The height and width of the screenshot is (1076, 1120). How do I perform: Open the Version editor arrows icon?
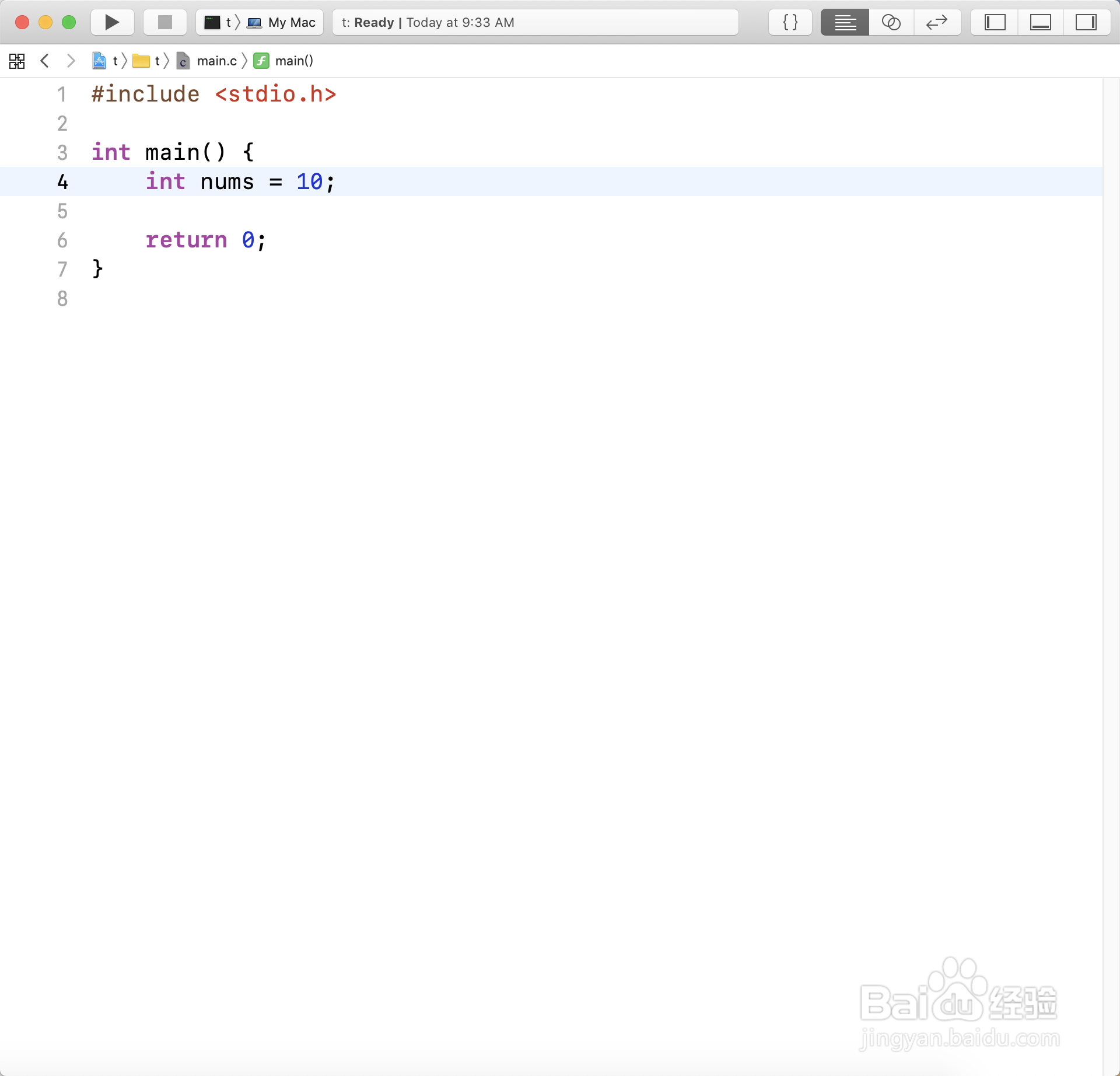[x=937, y=22]
